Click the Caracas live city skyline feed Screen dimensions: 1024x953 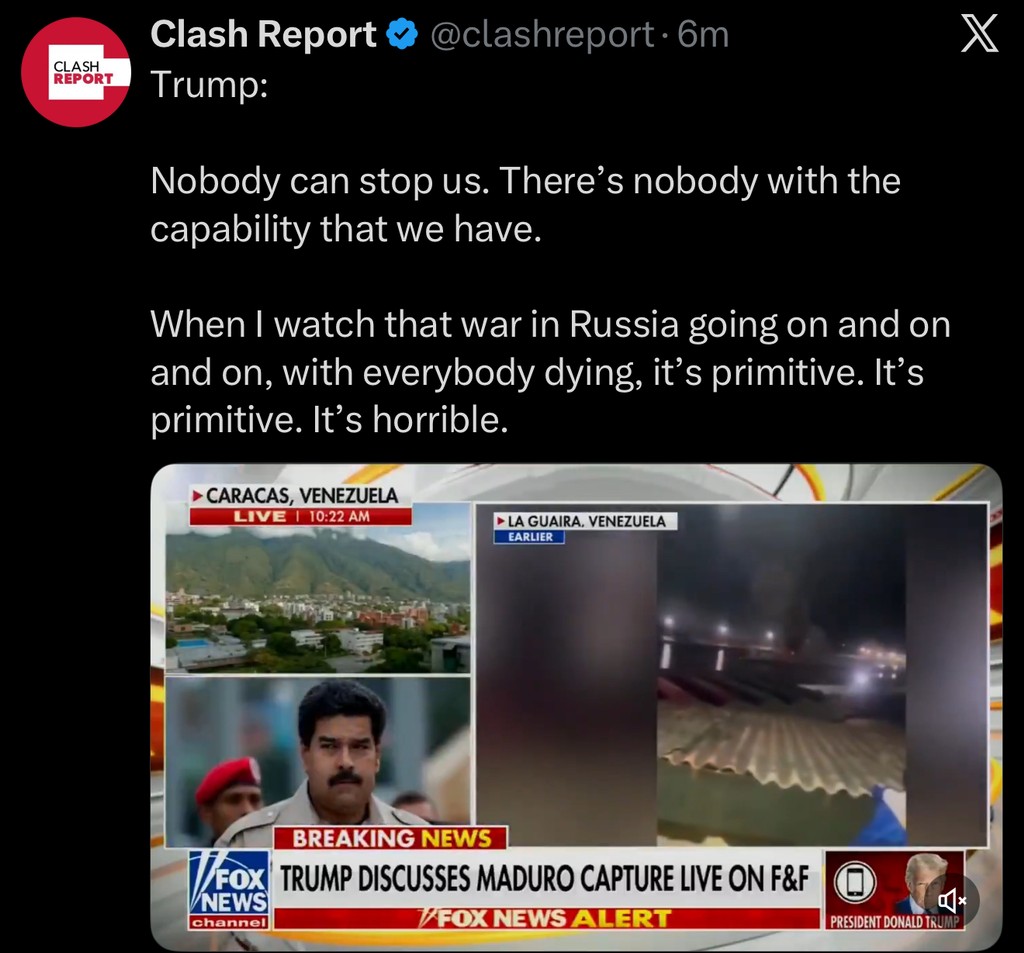(x=317, y=600)
